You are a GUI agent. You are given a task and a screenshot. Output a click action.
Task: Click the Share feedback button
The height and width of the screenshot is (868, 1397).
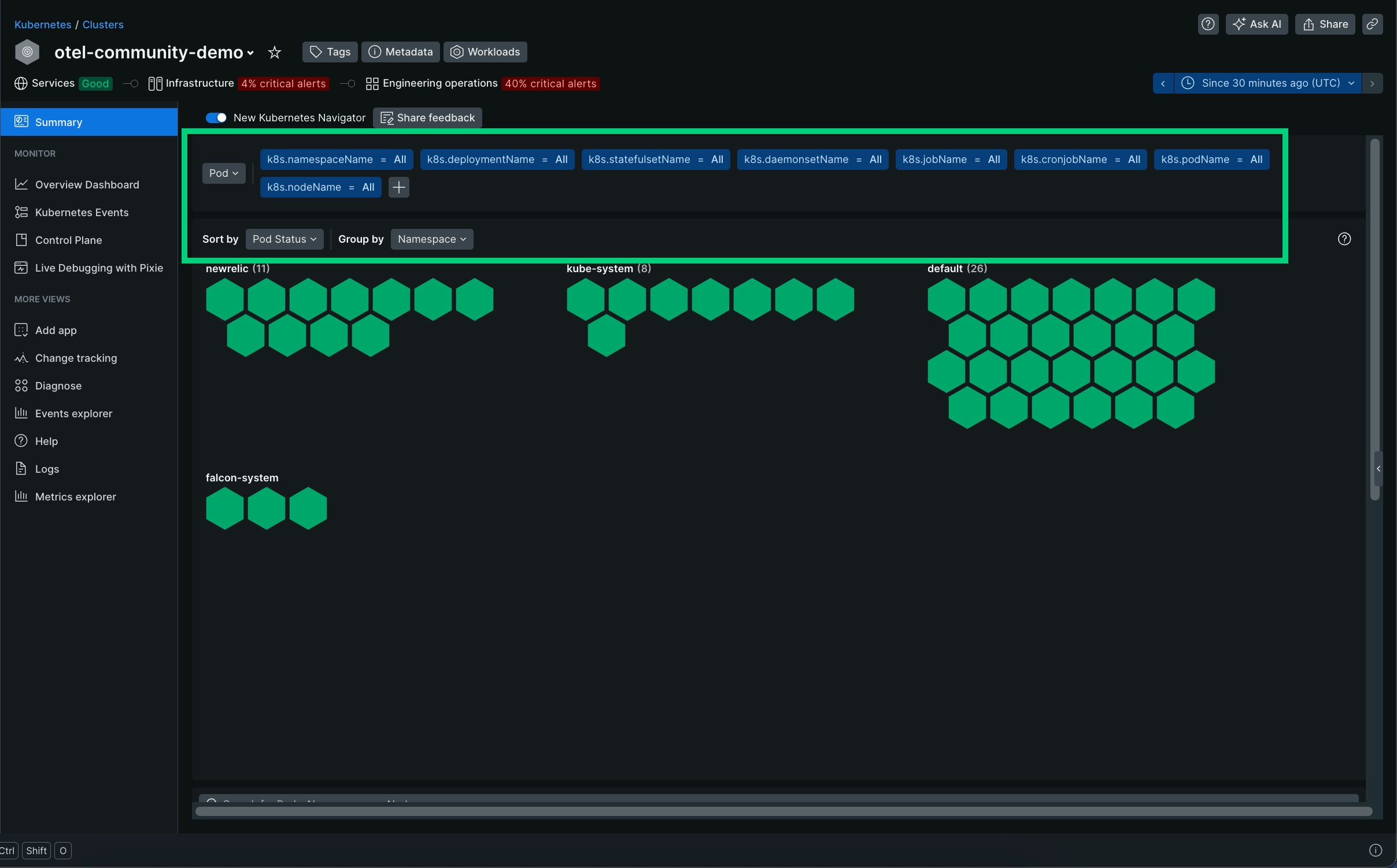tap(427, 118)
